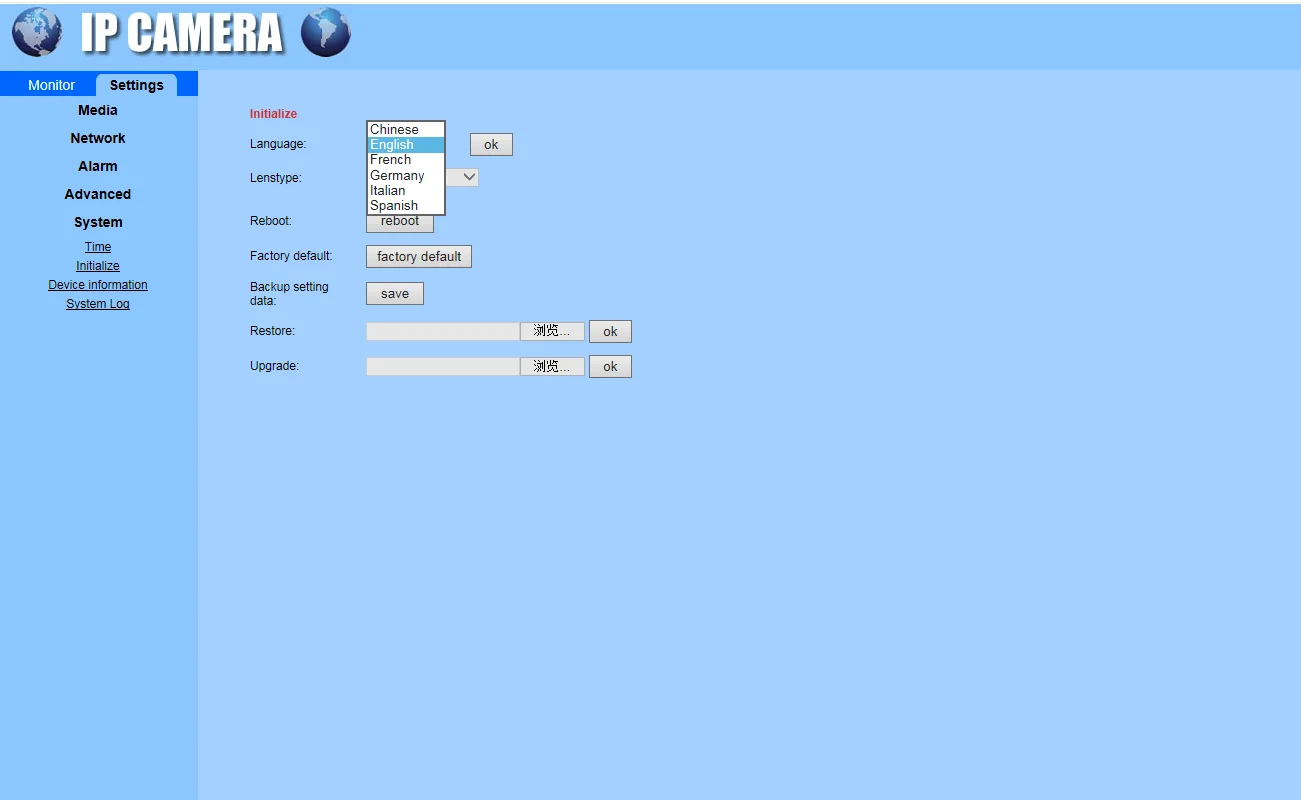This screenshot has height=800, width=1301.
Task: Open the Advanced settings section
Action: (x=98, y=194)
